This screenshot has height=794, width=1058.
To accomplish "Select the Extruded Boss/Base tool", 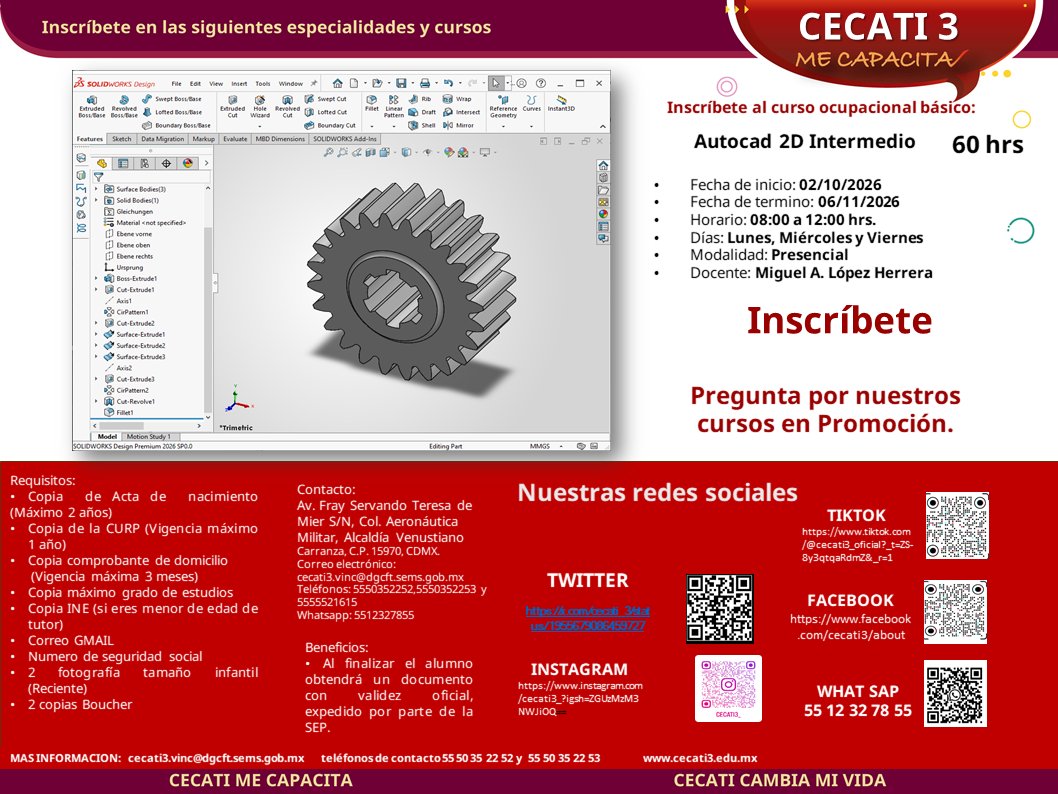I will tap(92, 107).
